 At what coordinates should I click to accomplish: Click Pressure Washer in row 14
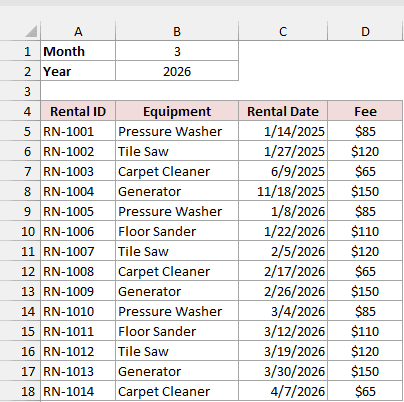tap(177, 311)
